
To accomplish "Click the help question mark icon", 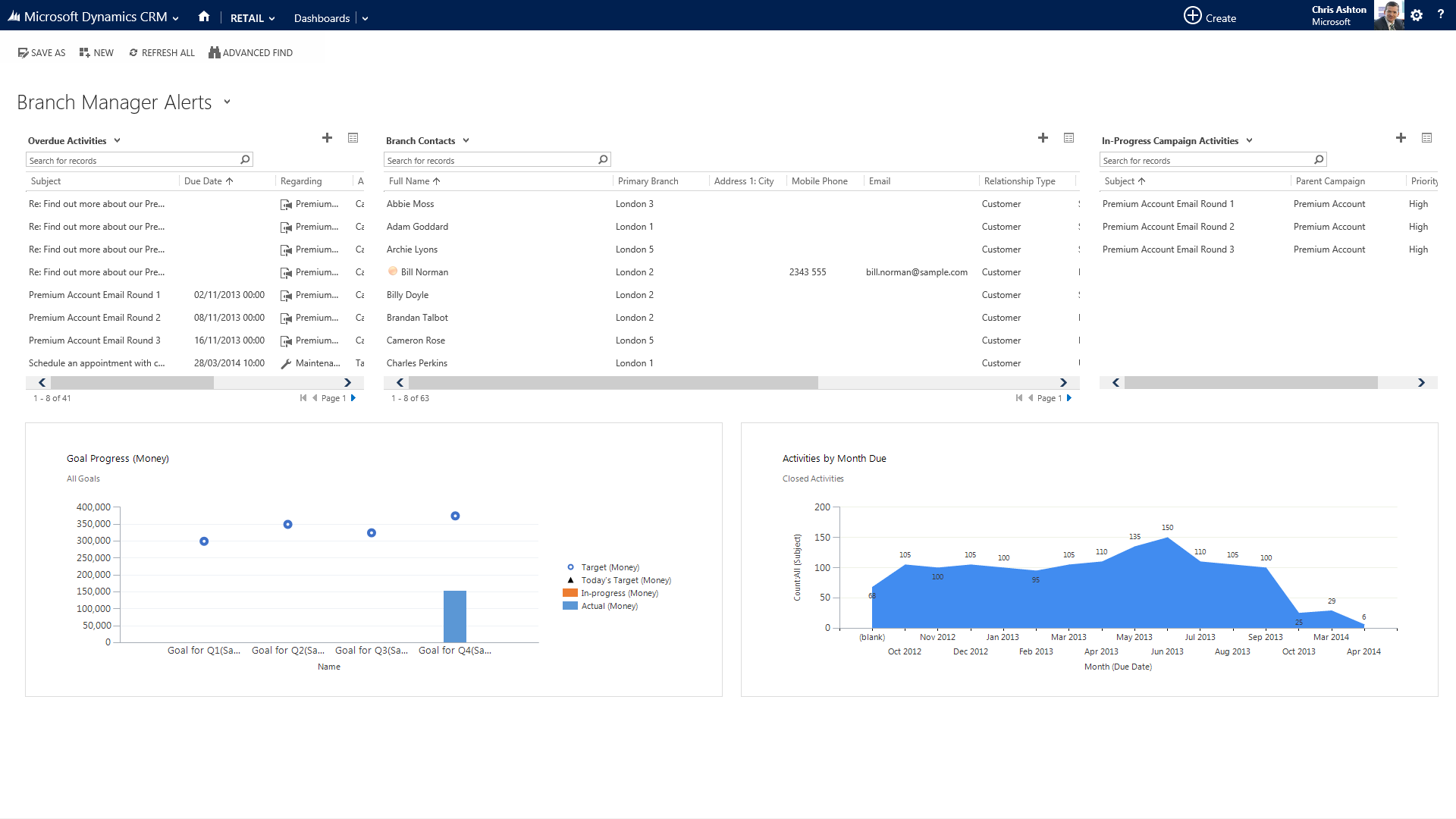I will [1440, 14].
